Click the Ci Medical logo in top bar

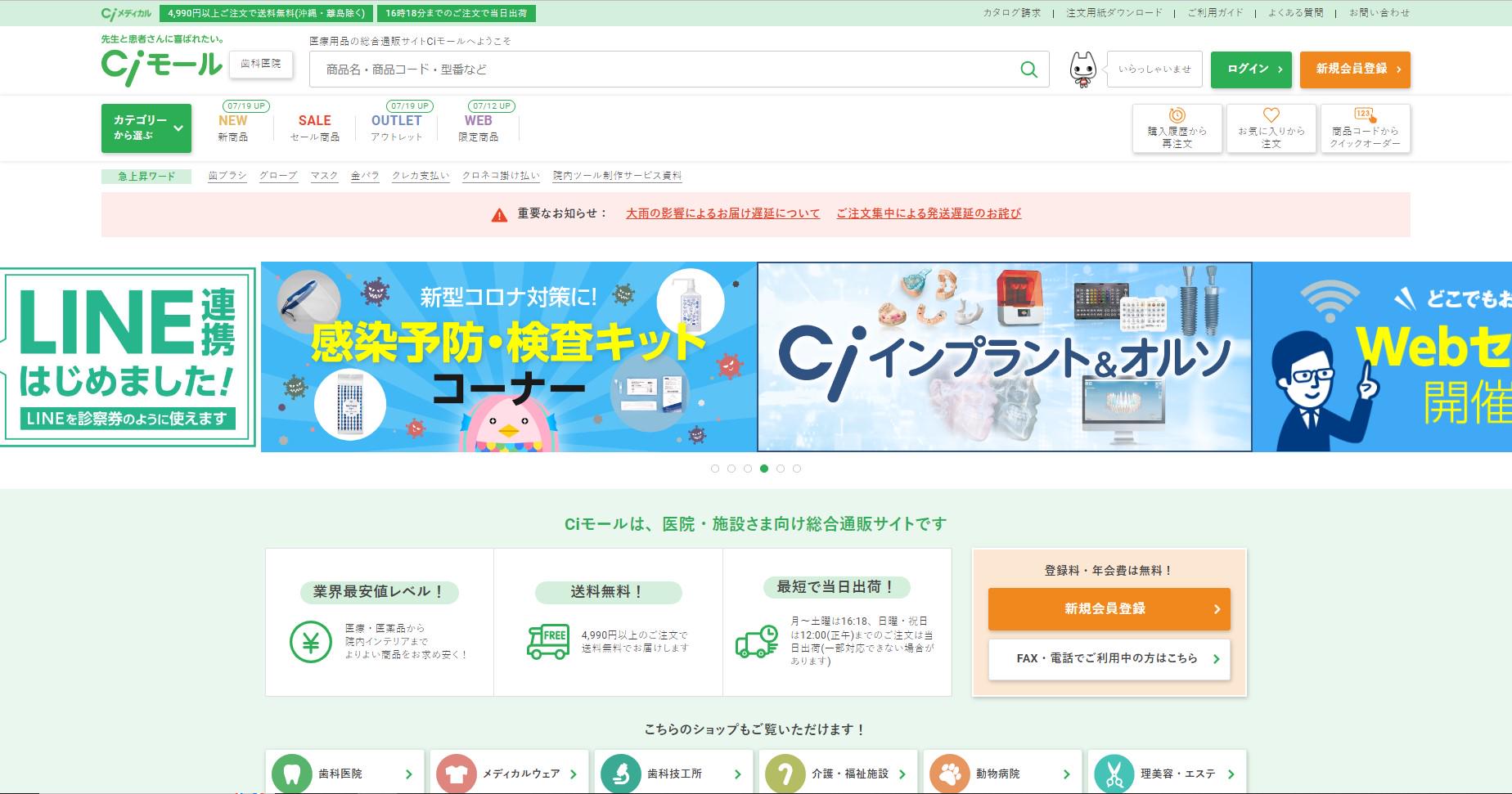(126, 13)
